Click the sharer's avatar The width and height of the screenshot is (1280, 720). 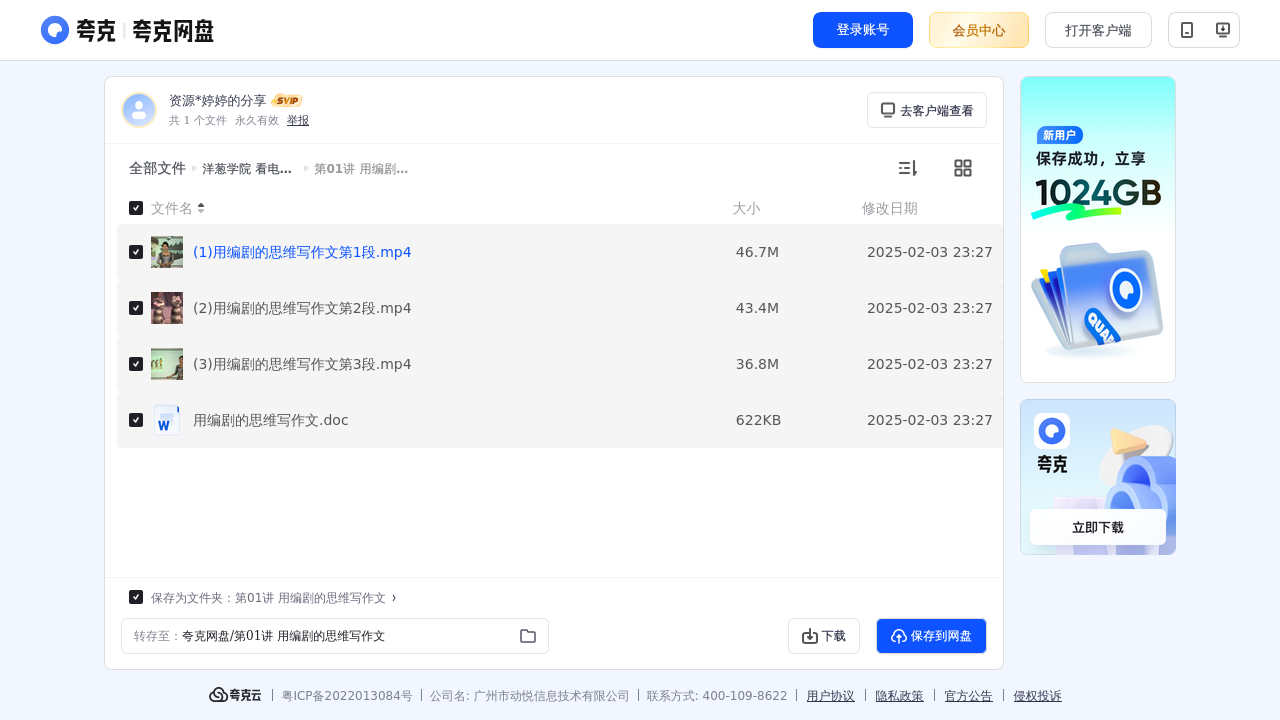tap(139, 110)
